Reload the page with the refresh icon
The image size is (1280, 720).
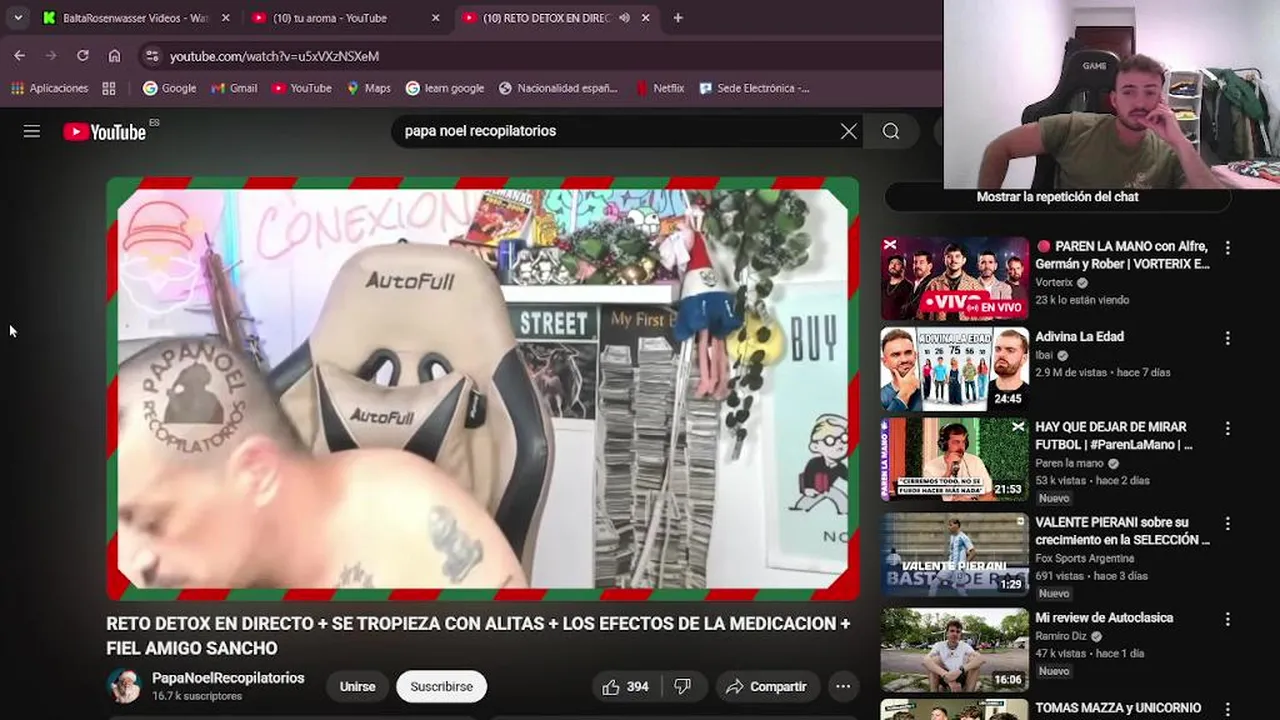pyautogui.click(x=83, y=56)
